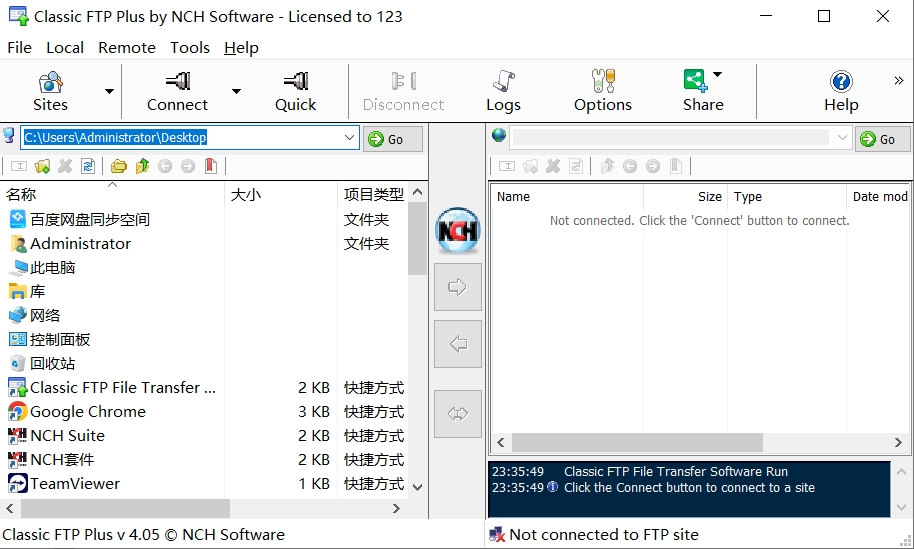Select 此电脑 in local list
Viewport: 914px width, 549px height.
coord(52,268)
